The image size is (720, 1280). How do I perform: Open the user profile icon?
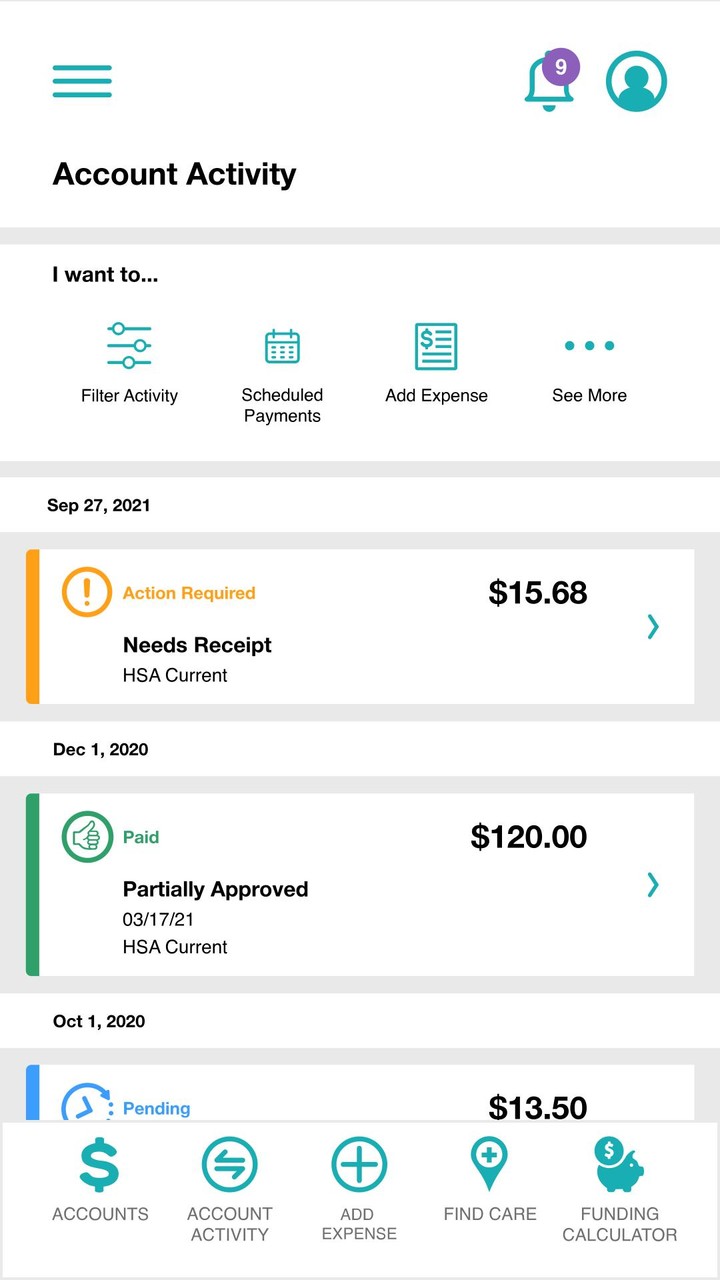[x=636, y=81]
